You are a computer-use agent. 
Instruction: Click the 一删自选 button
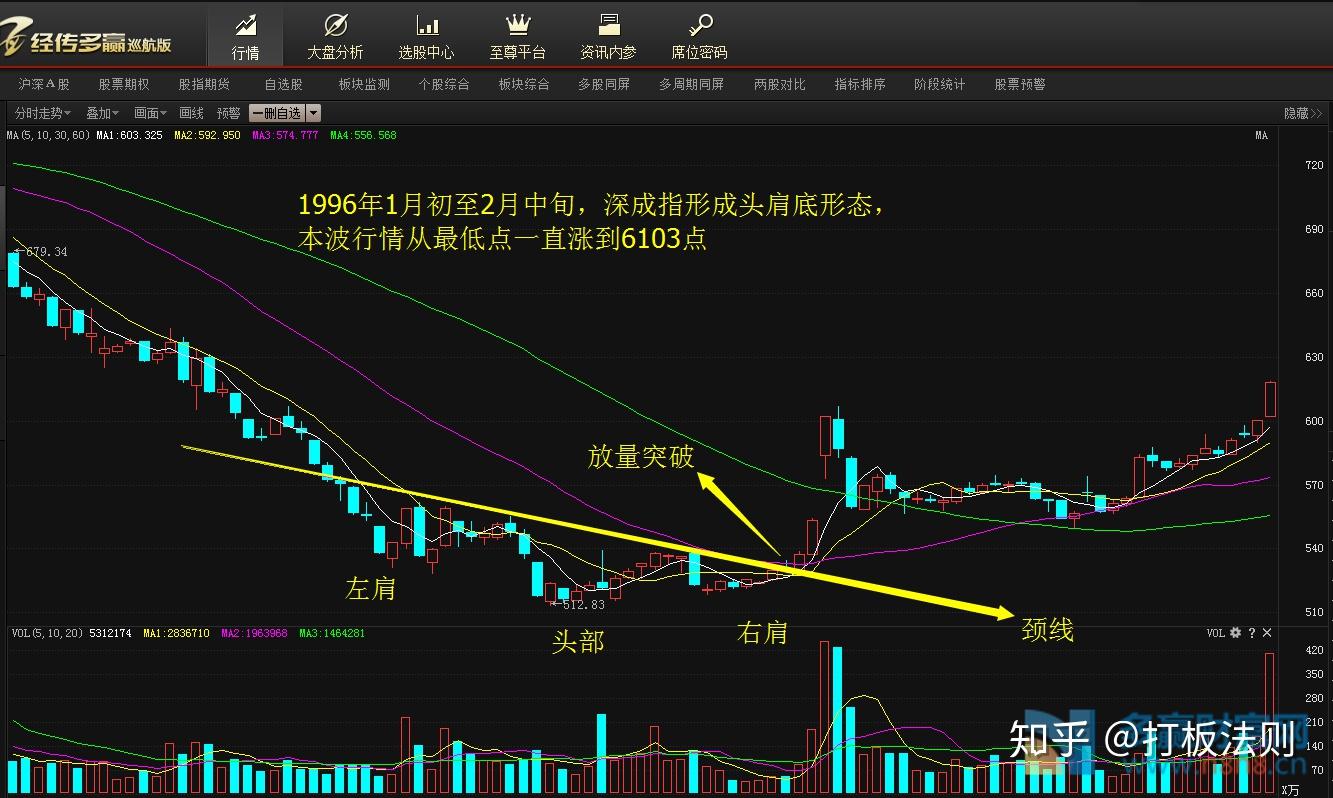276,113
